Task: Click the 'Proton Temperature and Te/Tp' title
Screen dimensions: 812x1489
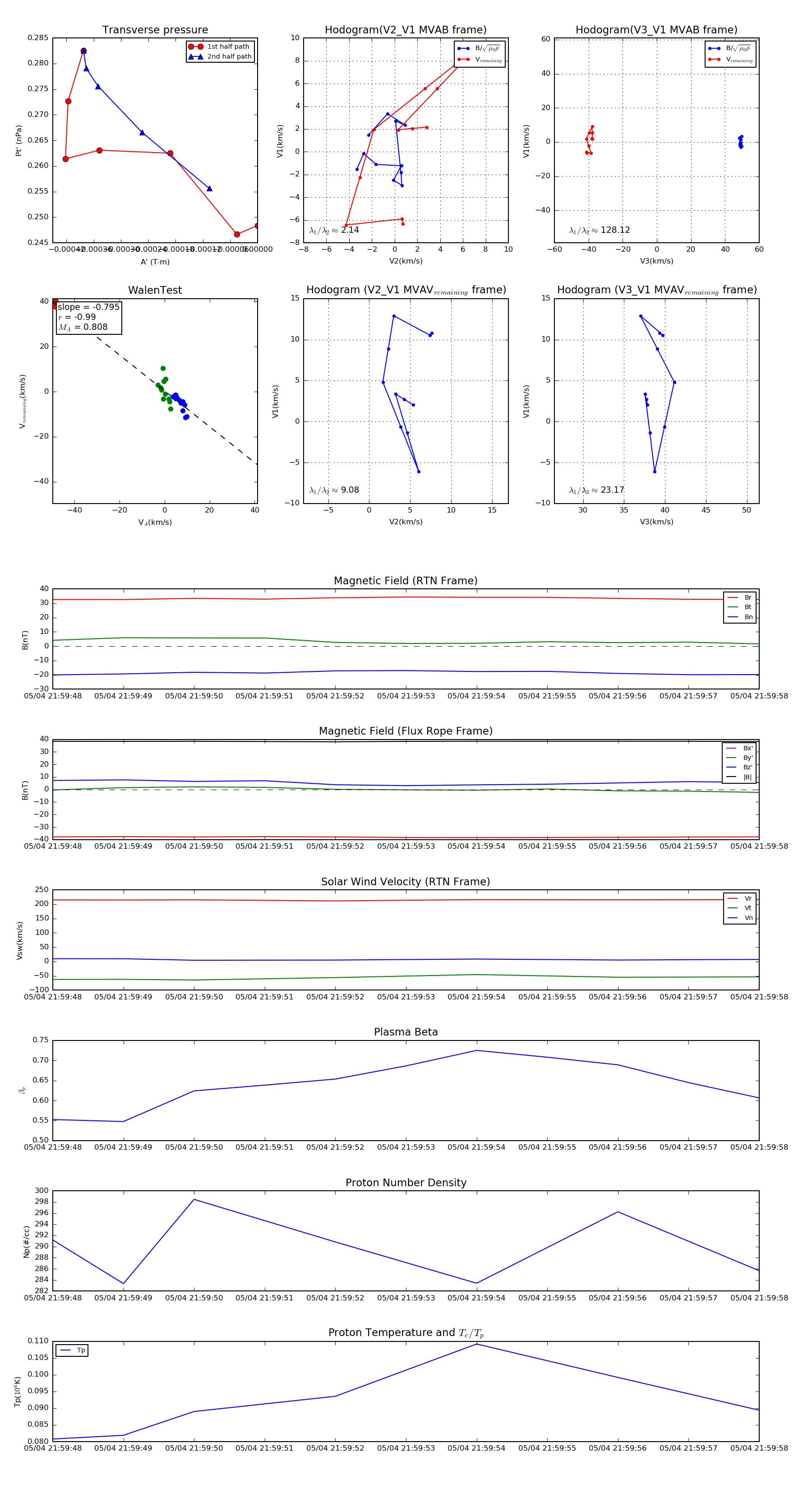Action: pyautogui.click(x=406, y=1333)
